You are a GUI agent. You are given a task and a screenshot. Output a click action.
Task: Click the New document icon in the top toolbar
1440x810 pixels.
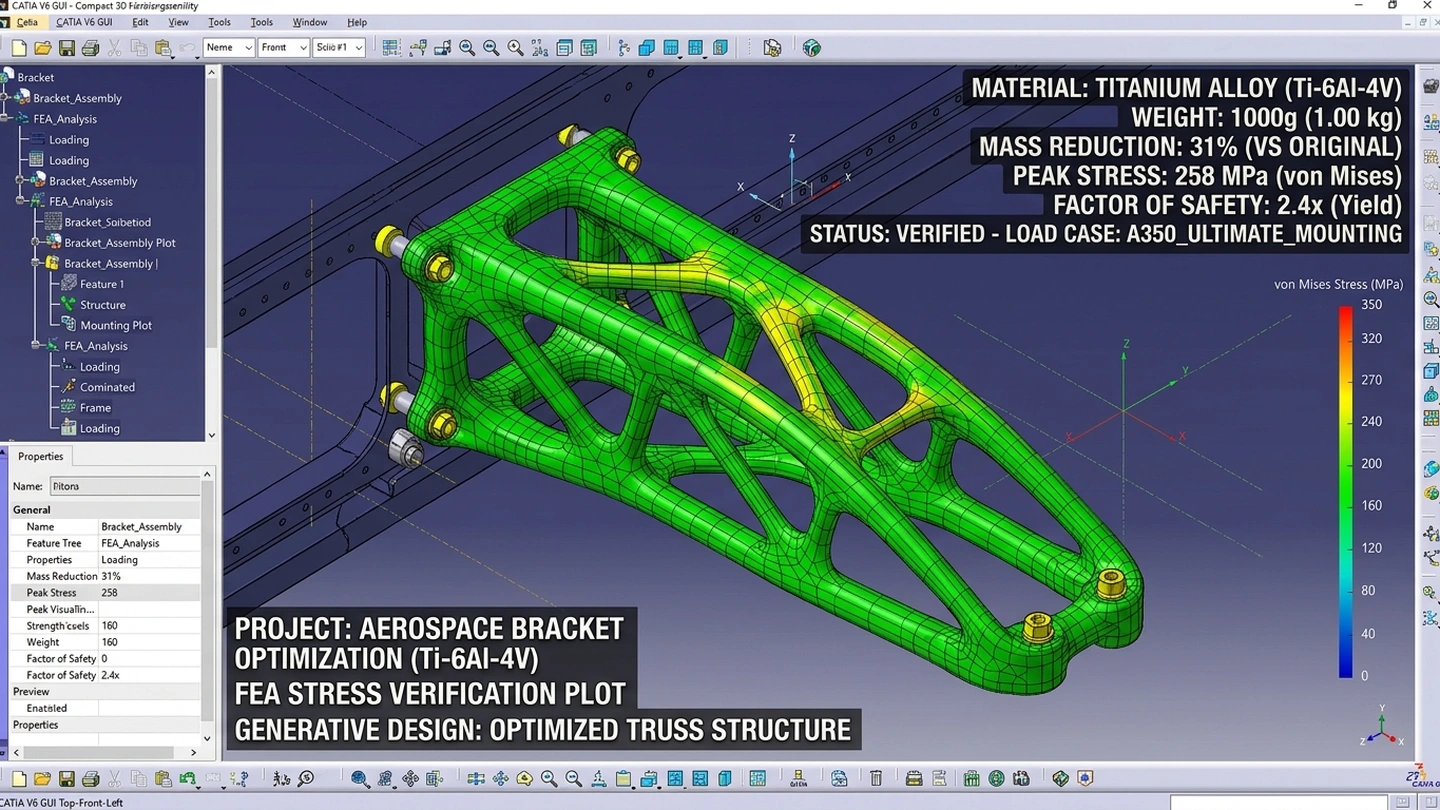coord(18,48)
